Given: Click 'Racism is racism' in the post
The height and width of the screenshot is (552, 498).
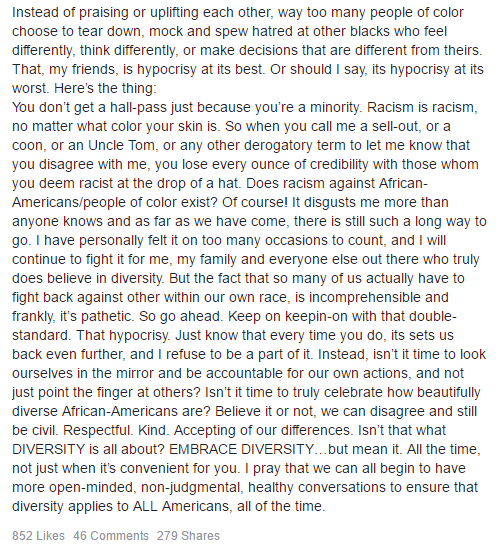Looking at the screenshot, I should pyautogui.click(x=422, y=107).
